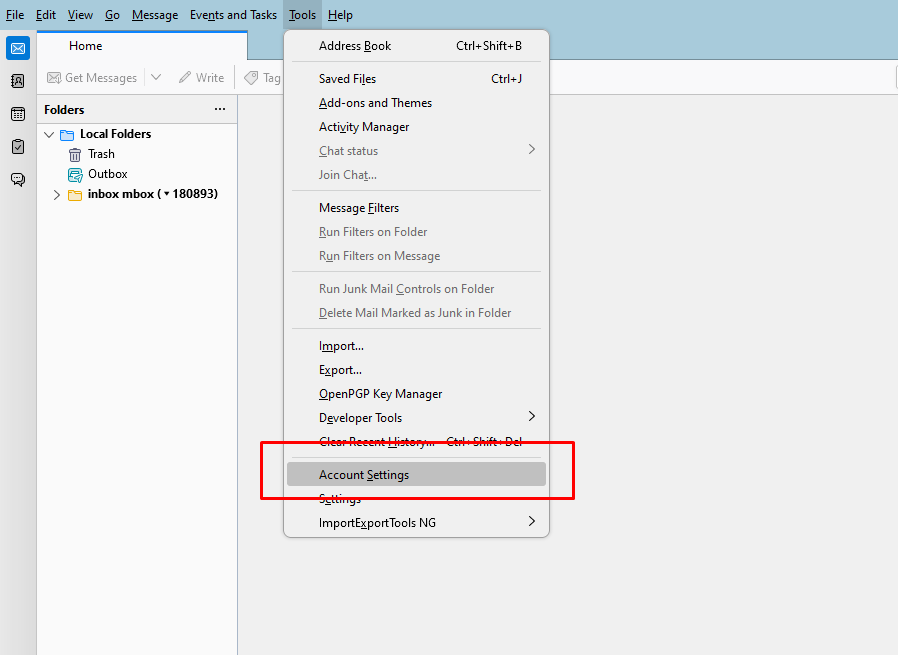Open the Calendar sidebar icon
This screenshot has width=898, height=655.
click(x=17, y=114)
